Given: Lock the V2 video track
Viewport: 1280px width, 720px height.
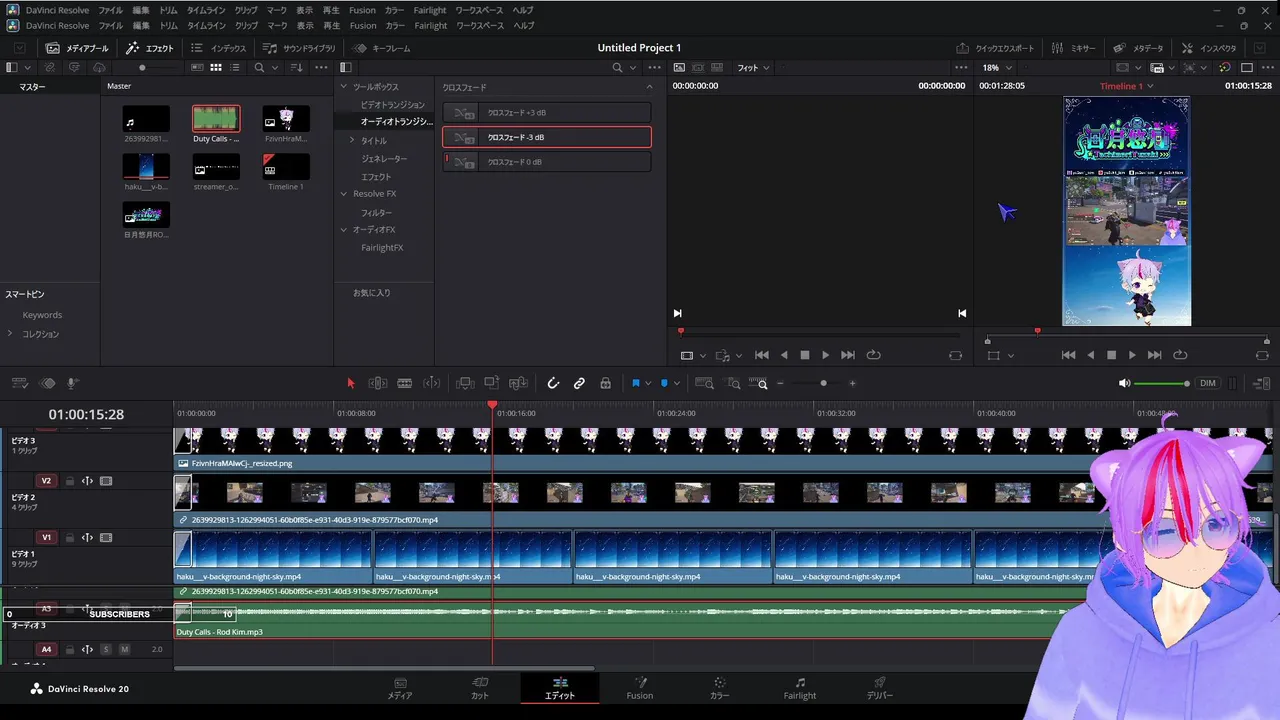Looking at the screenshot, I should [70, 481].
